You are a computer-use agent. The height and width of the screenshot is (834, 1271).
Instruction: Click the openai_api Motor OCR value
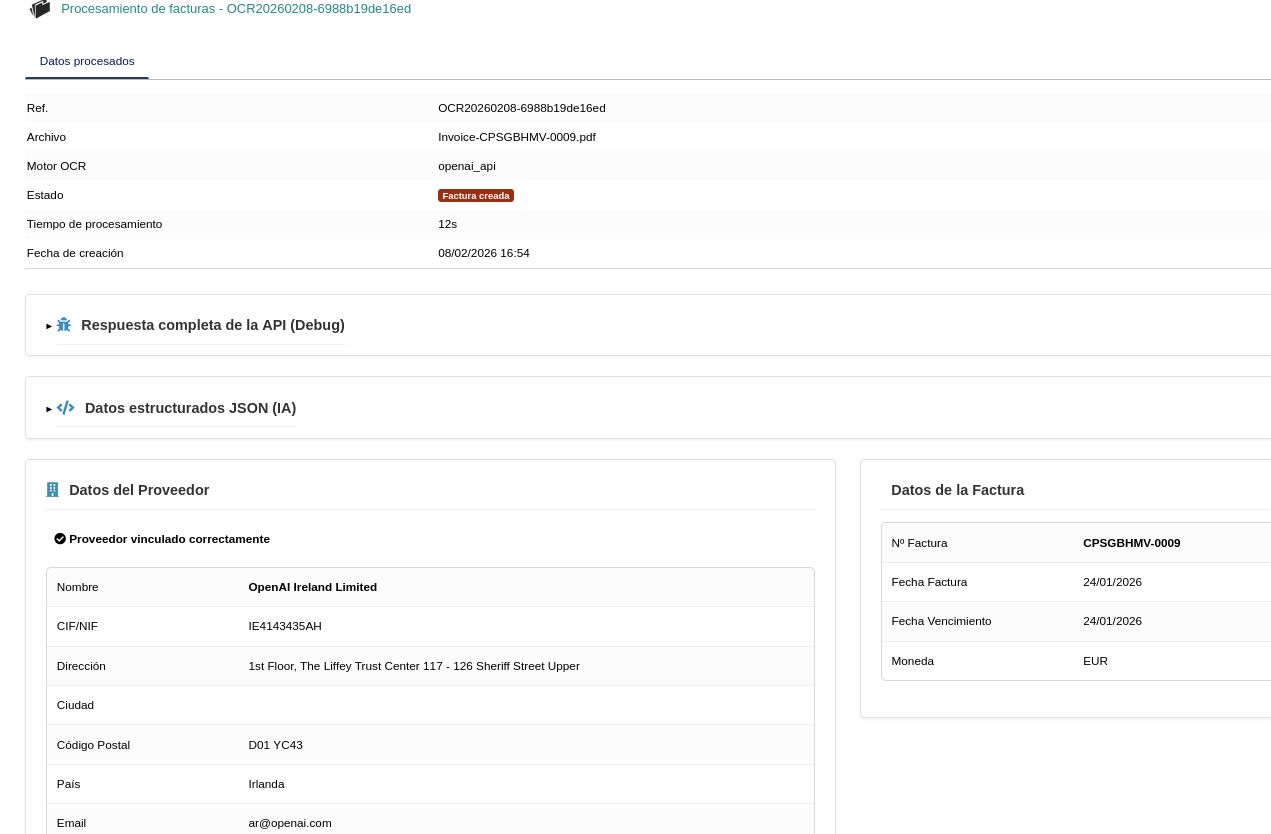[466, 166]
